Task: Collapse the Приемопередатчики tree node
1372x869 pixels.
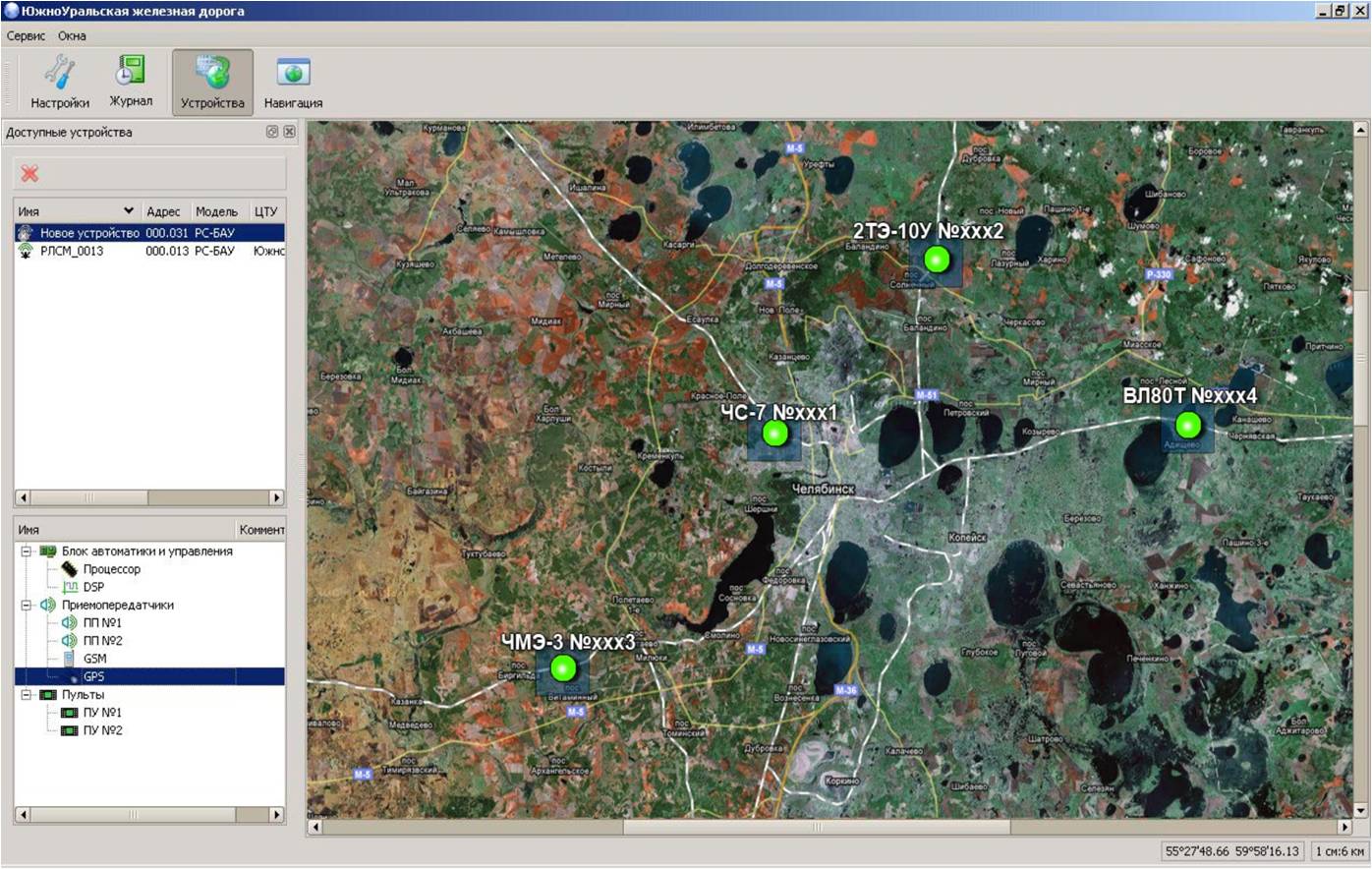Action: click(x=27, y=606)
